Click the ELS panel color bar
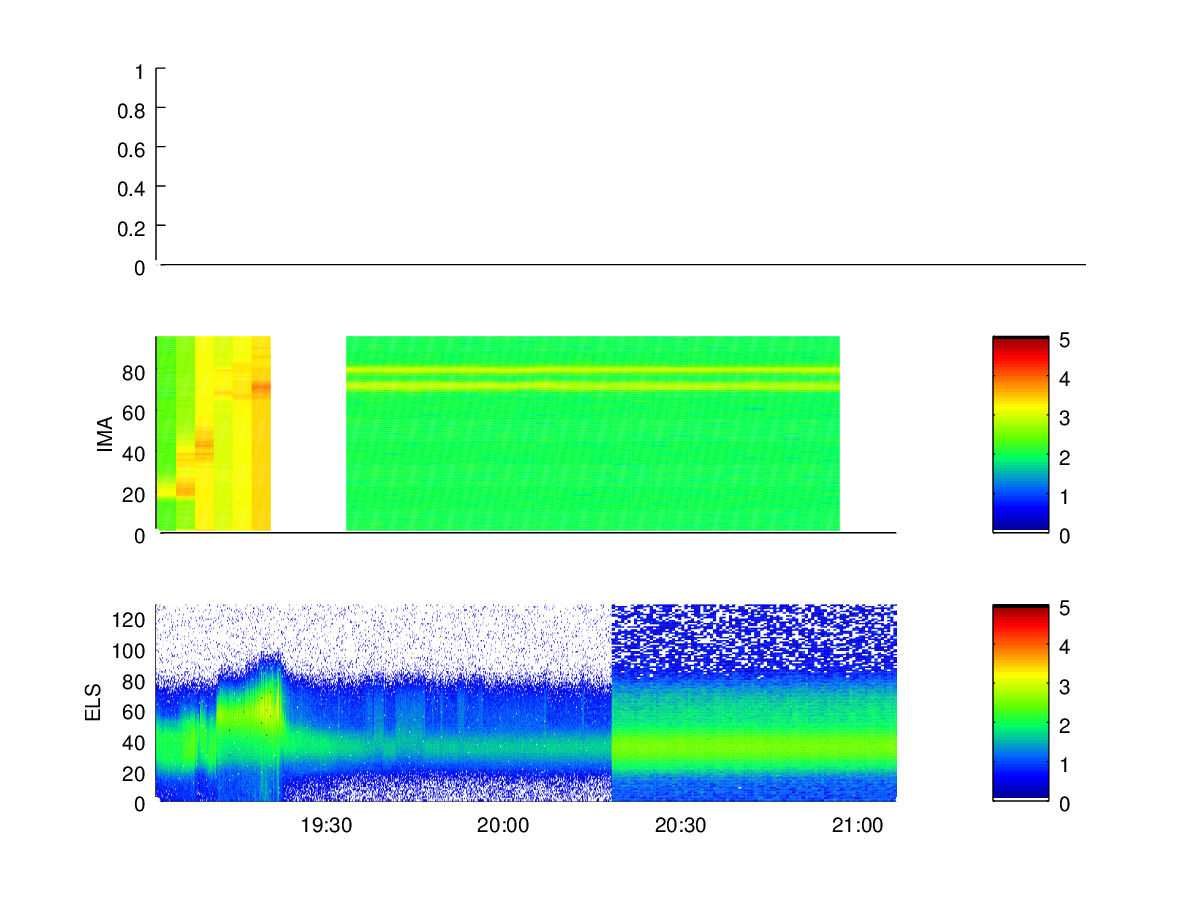The width and height of the screenshot is (1200, 900). pos(1020,702)
